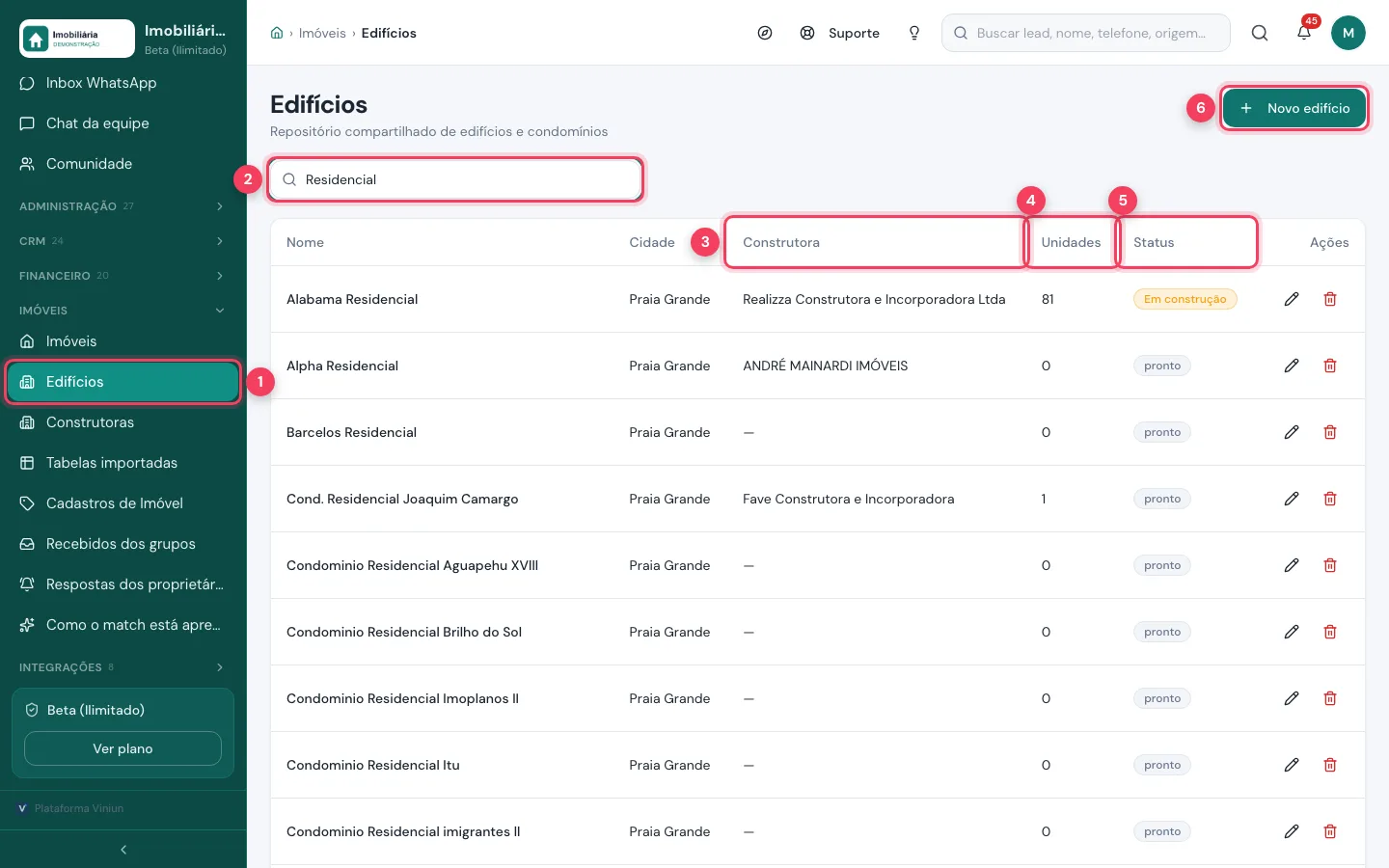
Task: Delete Condominio Residencial Brilho do Sol
Action: pyautogui.click(x=1330, y=632)
